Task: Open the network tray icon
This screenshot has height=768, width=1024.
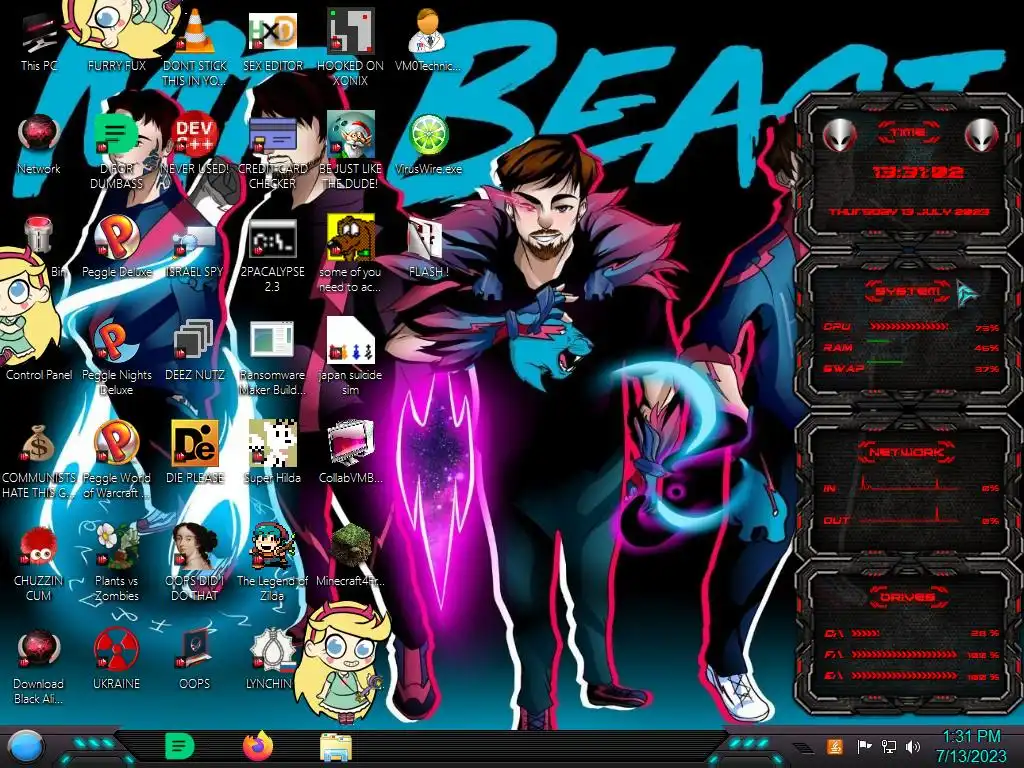Action: click(889, 746)
